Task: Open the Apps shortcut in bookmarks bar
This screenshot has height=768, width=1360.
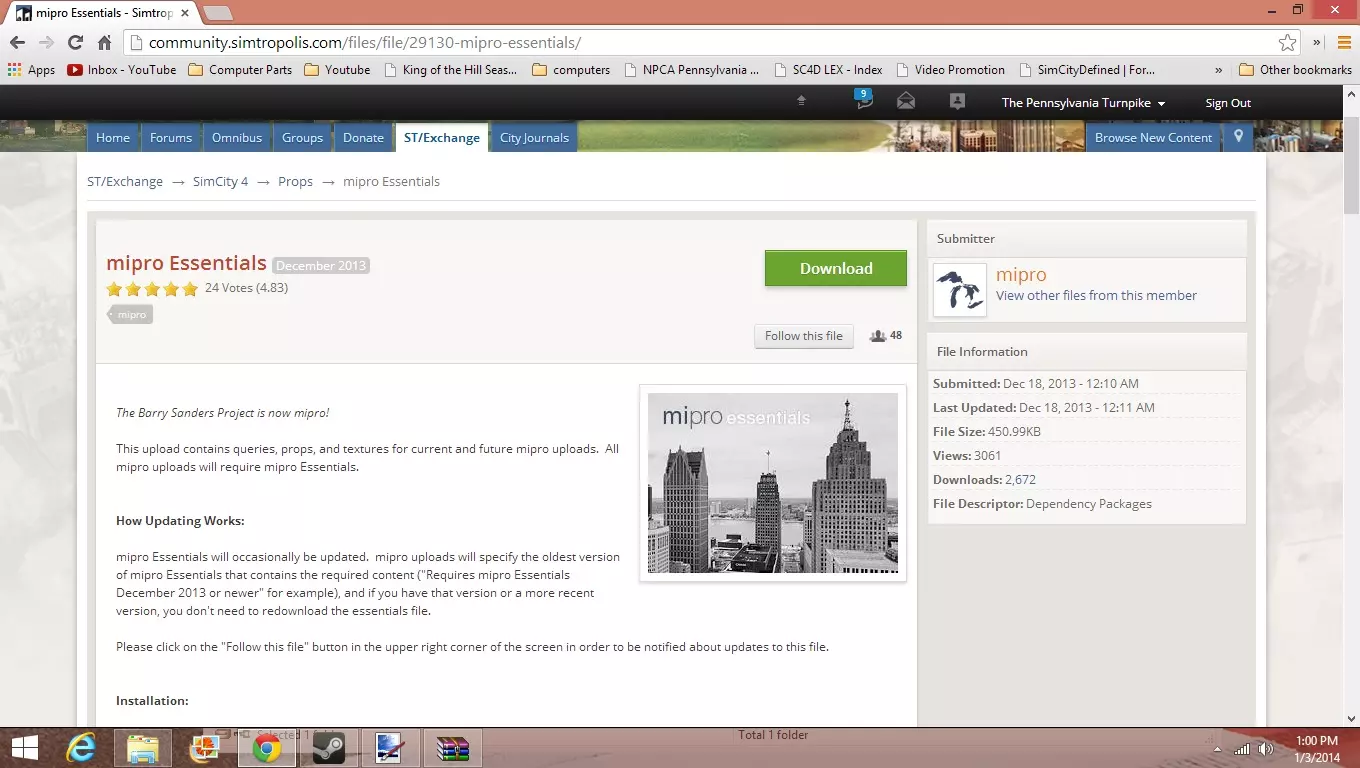Action: point(31,70)
